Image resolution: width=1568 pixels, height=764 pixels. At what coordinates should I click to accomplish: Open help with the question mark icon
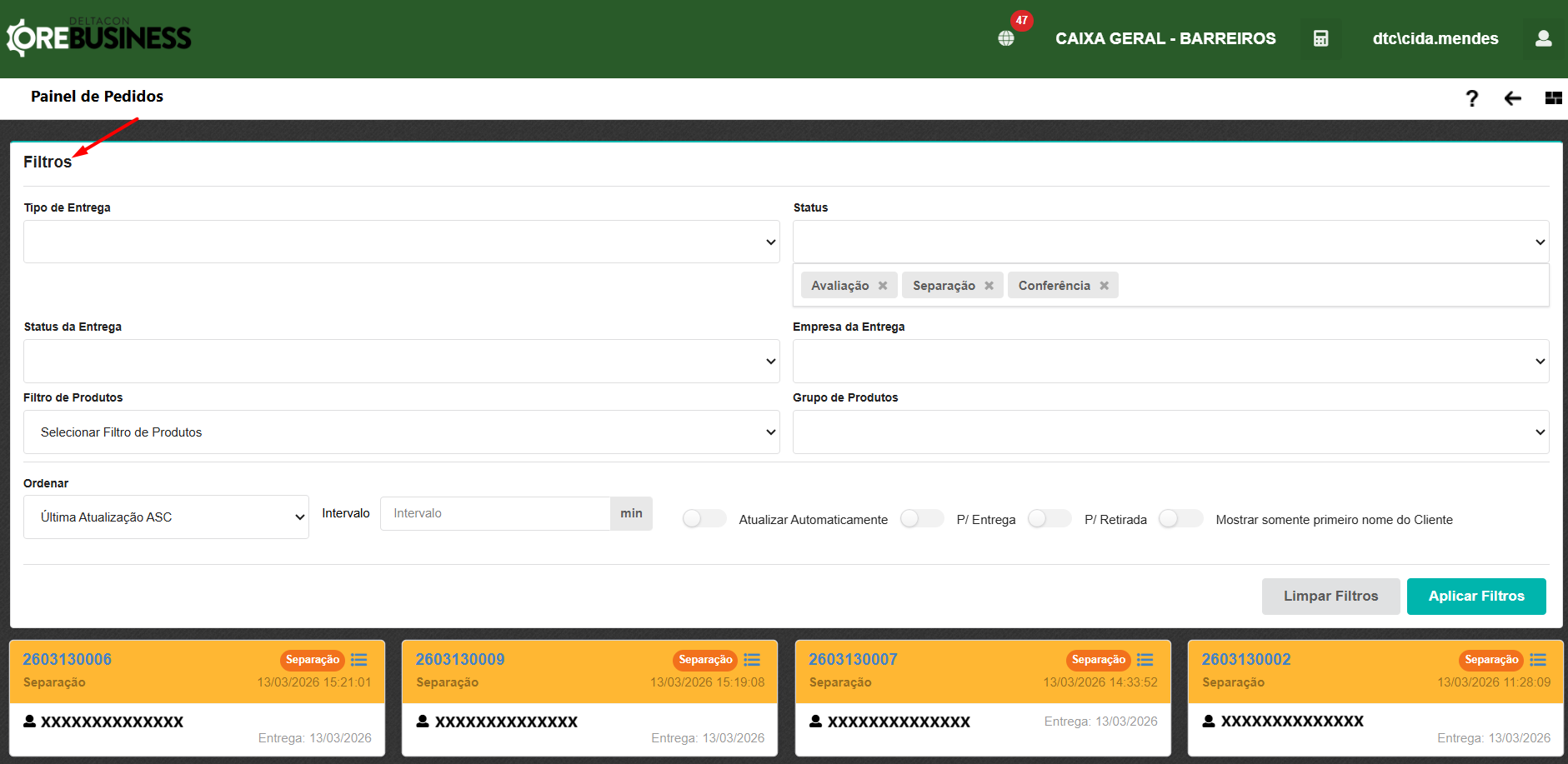[1471, 98]
